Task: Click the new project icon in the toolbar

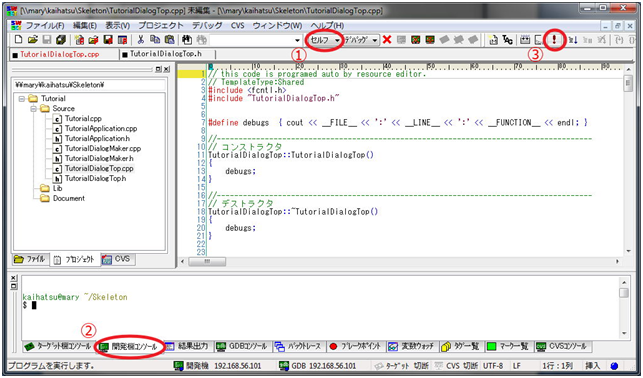Action: tap(80, 40)
